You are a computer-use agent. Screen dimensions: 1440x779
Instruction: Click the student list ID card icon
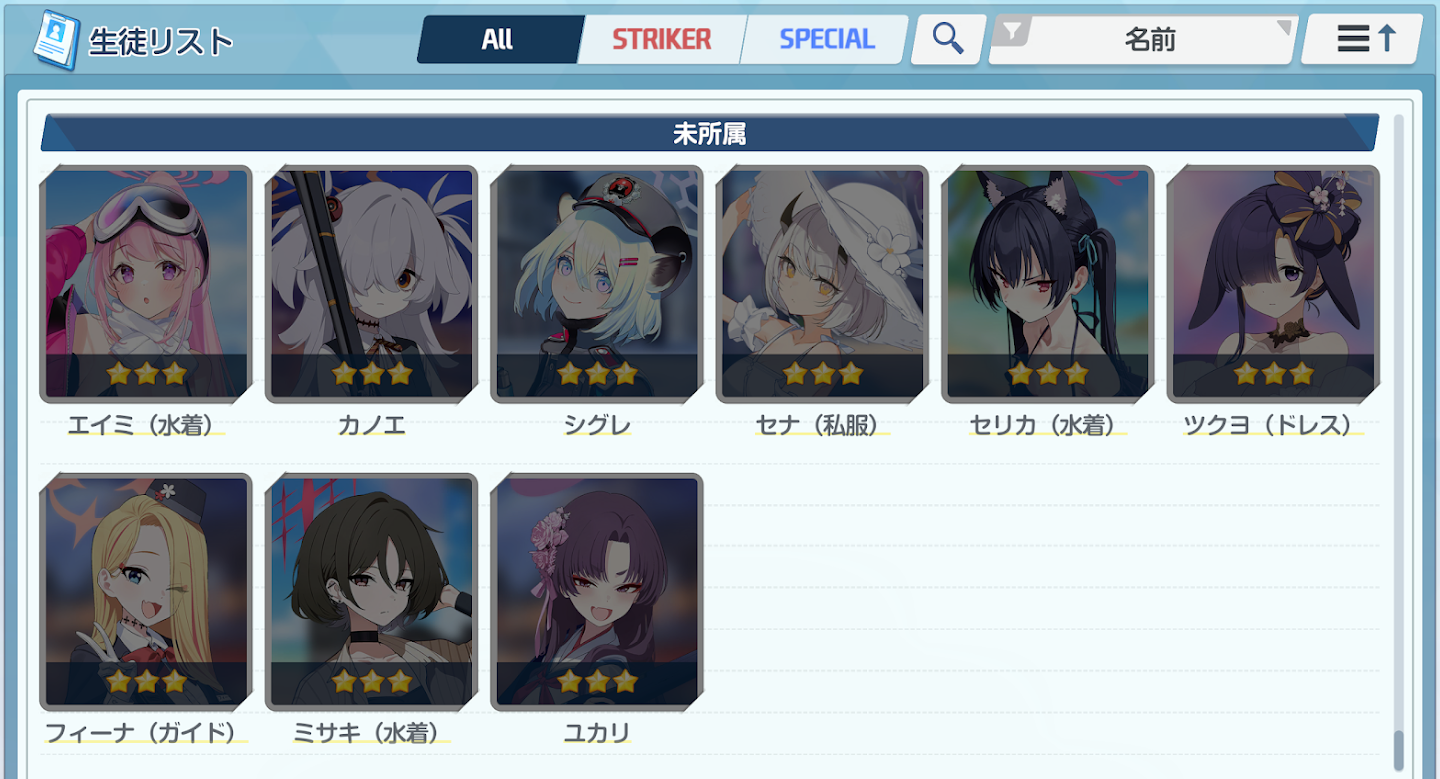55,39
